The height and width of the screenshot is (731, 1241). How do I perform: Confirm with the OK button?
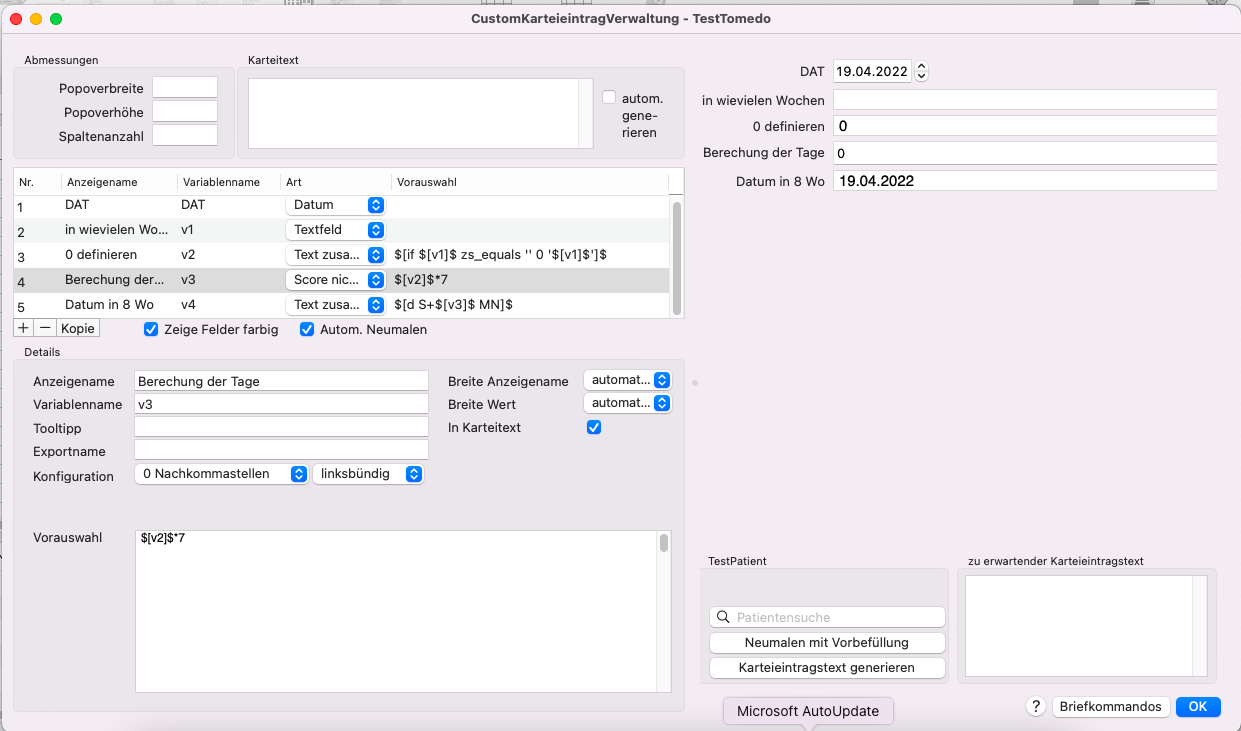(1198, 707)
